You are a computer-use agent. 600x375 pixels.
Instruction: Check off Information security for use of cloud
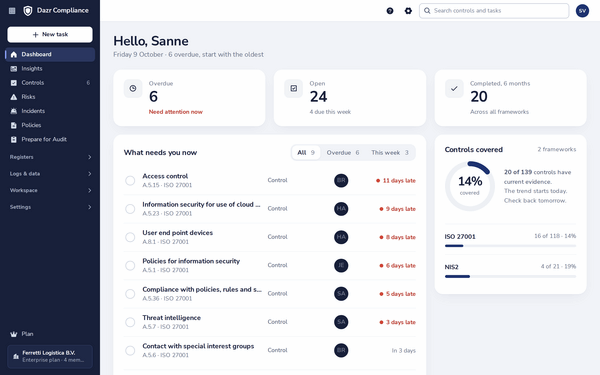point(130,209)
